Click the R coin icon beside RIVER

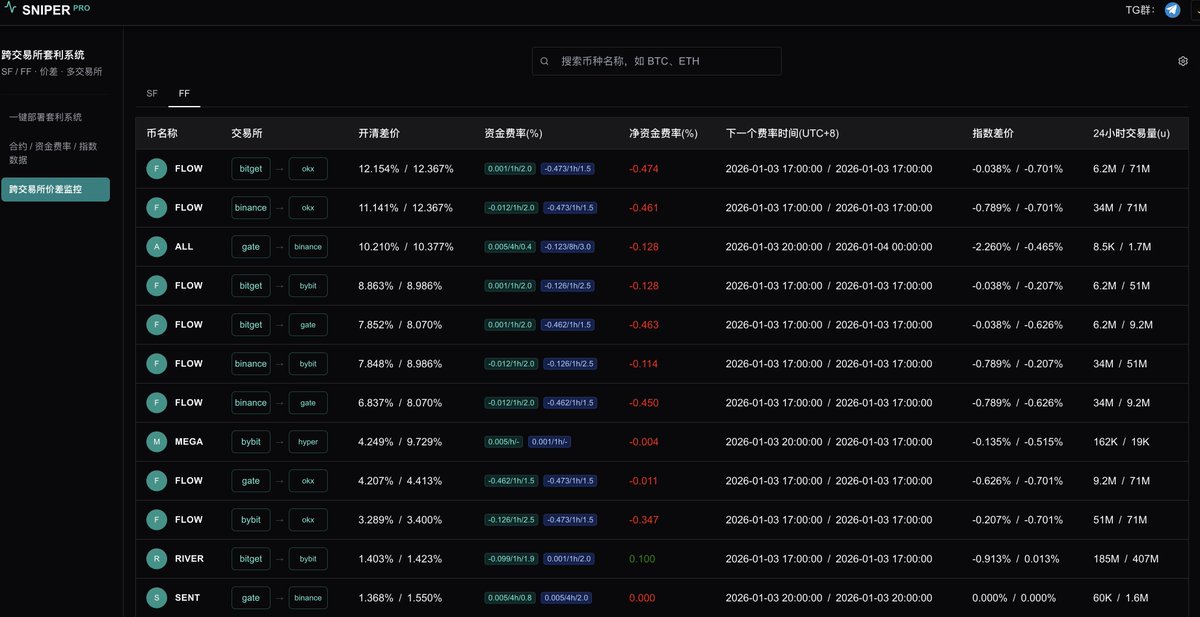pos(155,558)
